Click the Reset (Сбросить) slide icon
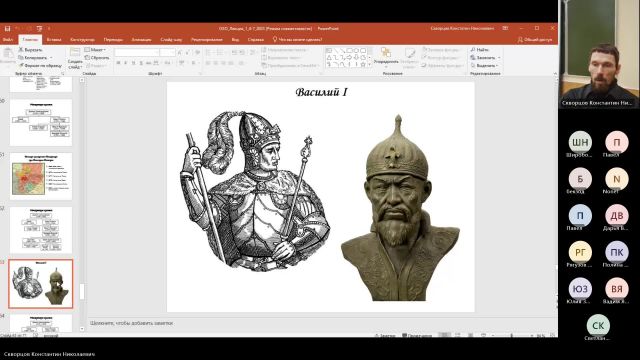The width and height of the screenshot is (640, 360). click(x=87, y=58)
